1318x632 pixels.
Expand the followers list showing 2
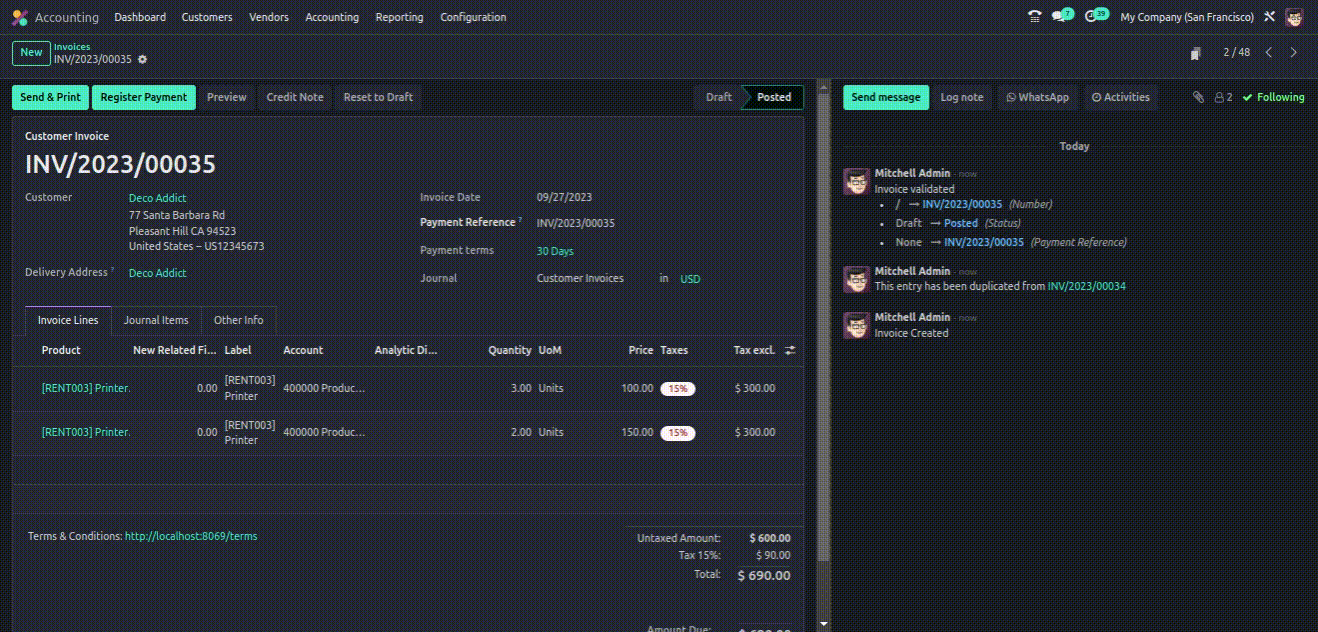pyautogui.click(x=1223, y=97)
